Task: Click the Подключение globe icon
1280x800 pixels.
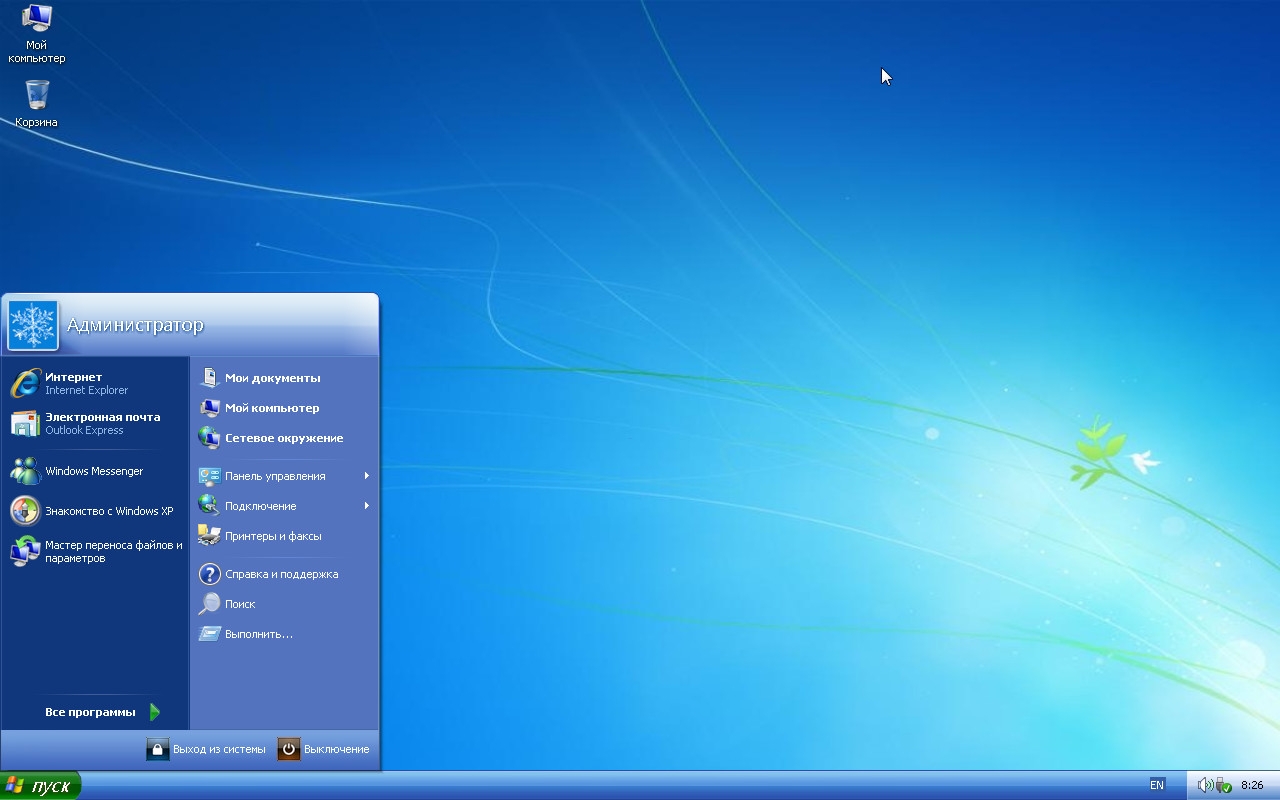Action: 209,506
